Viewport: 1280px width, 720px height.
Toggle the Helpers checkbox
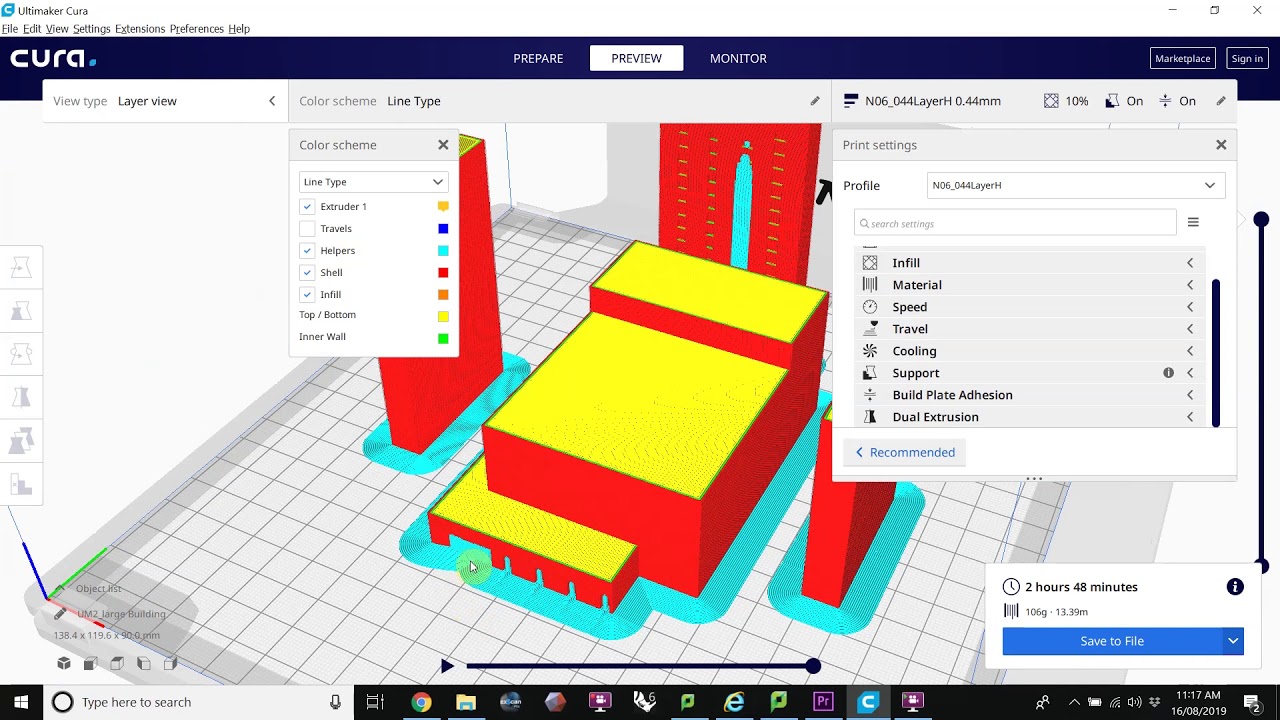[x=307, y=250]
